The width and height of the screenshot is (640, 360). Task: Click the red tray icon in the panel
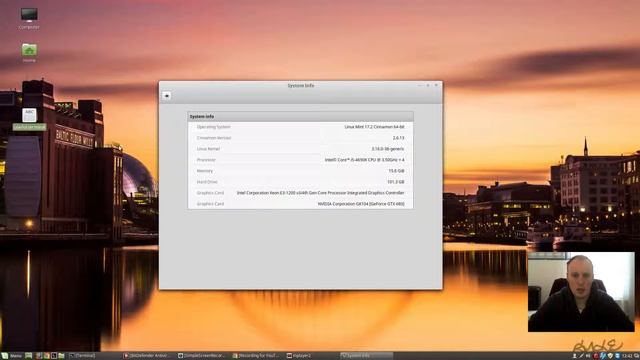[x=596, y=356]
